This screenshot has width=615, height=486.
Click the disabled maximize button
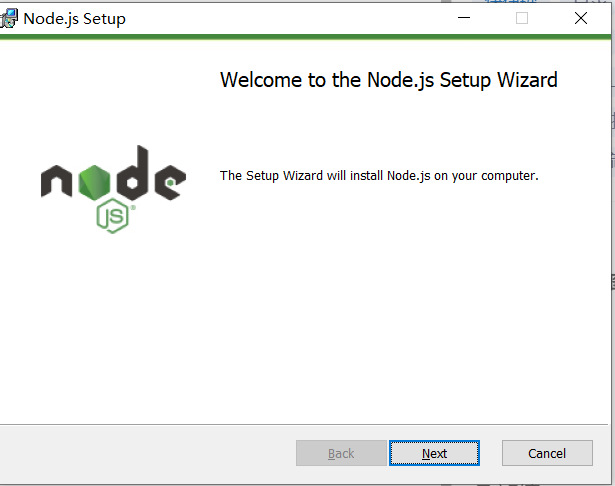pyautogui.click(x=522, y=18)
